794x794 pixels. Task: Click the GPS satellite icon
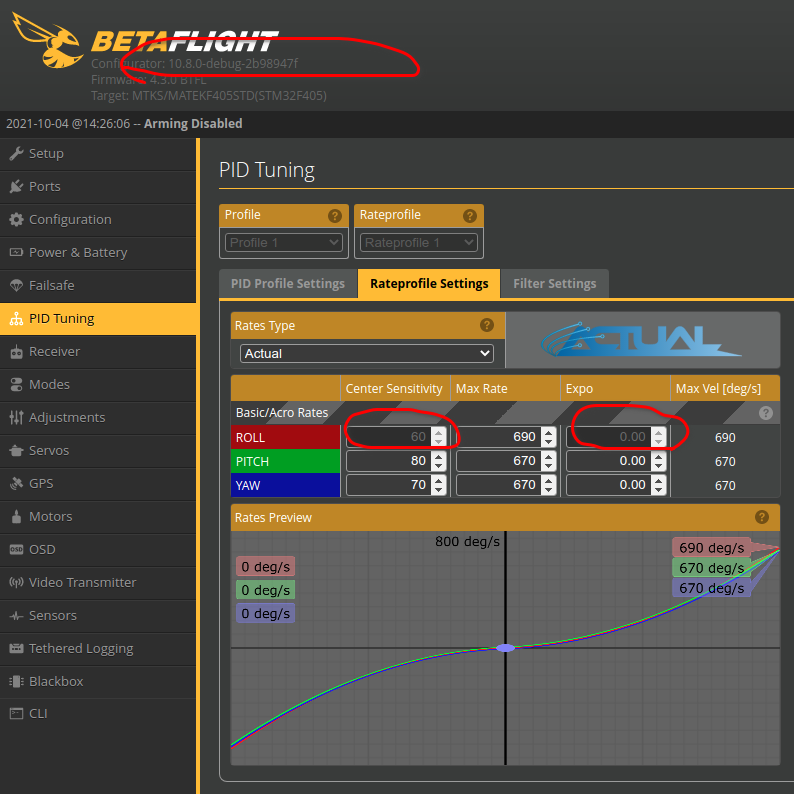(16, 484)
